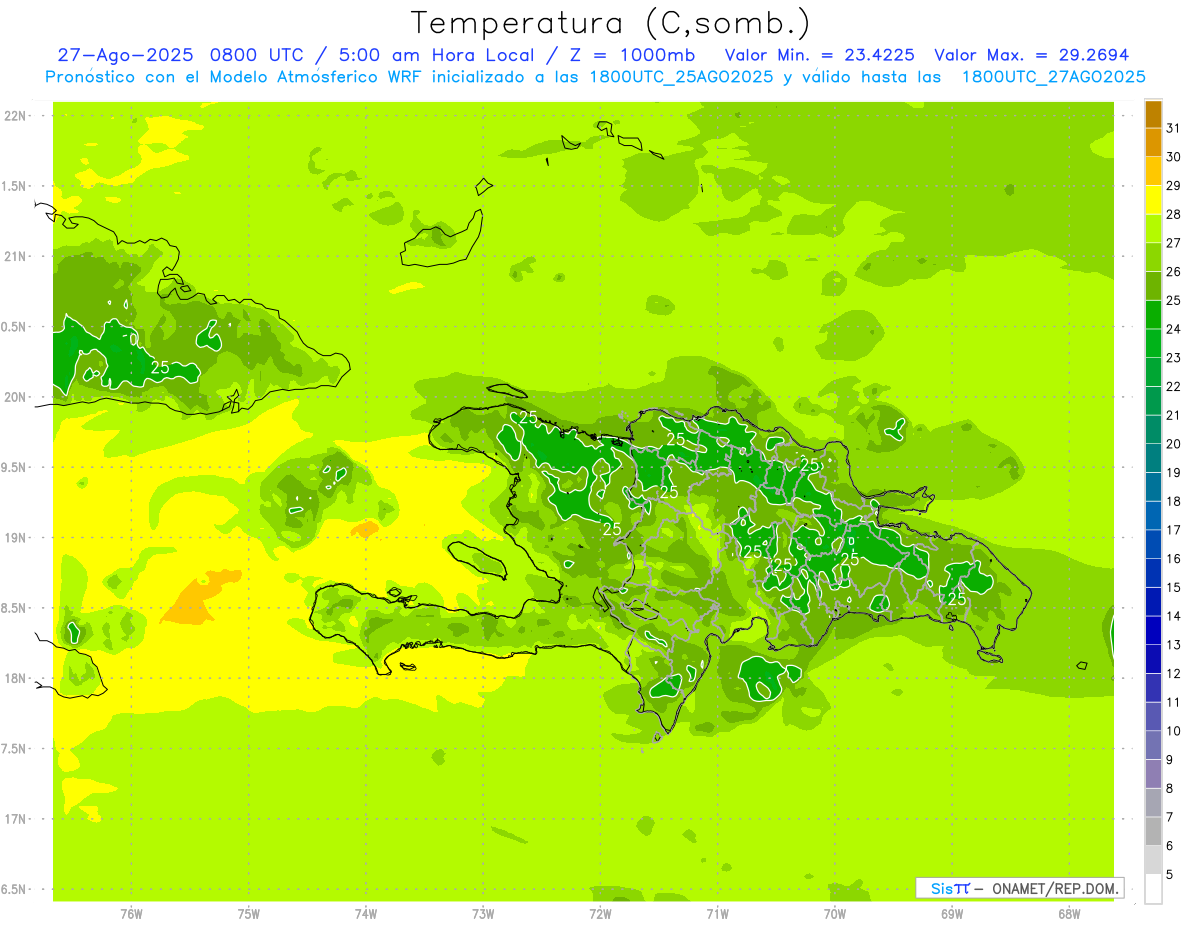1200x927 pixels.
Task: Click the '71W' longitude axis label
Action: (717, 913)
